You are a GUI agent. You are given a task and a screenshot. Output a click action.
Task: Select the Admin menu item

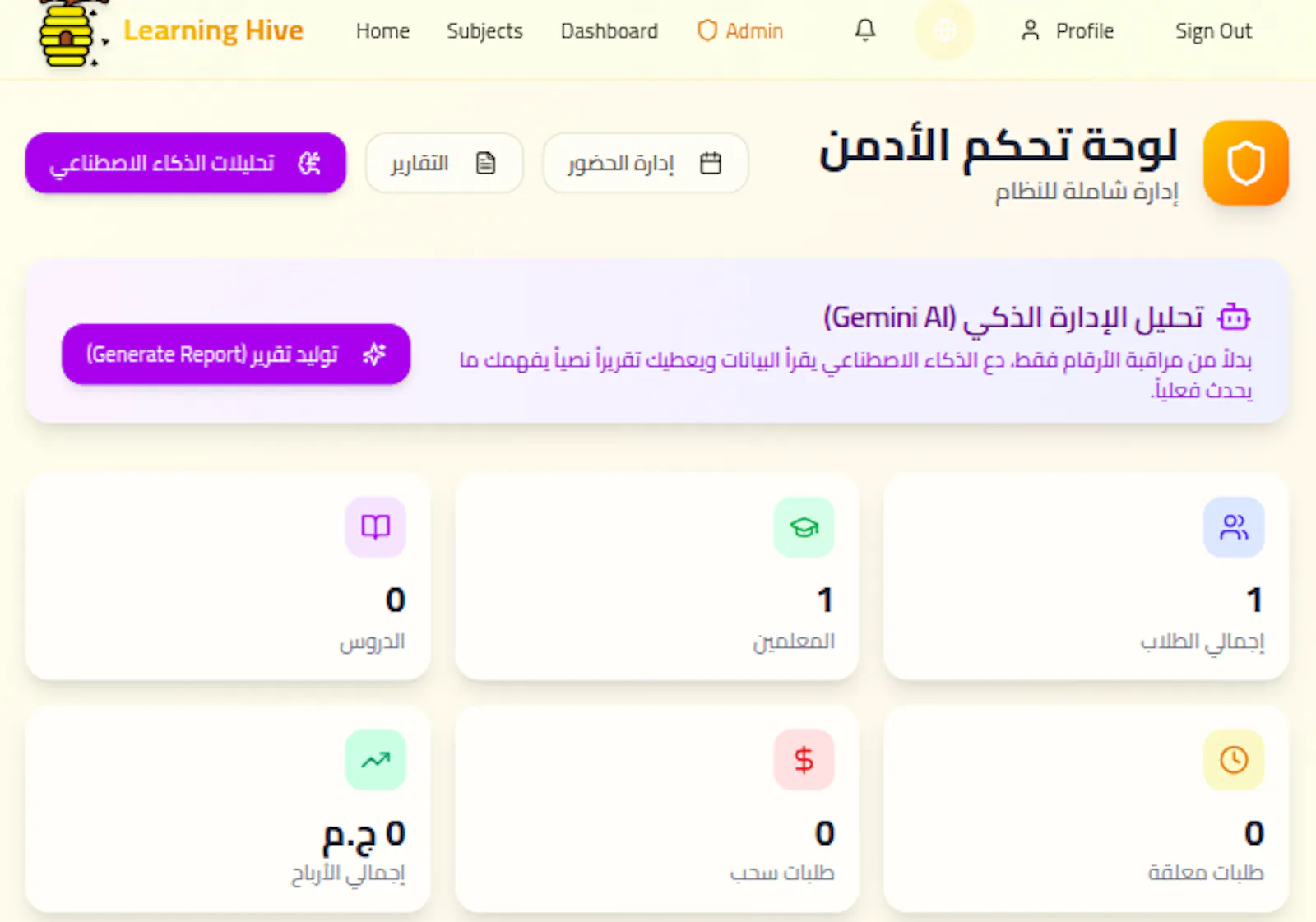[740, 31]
